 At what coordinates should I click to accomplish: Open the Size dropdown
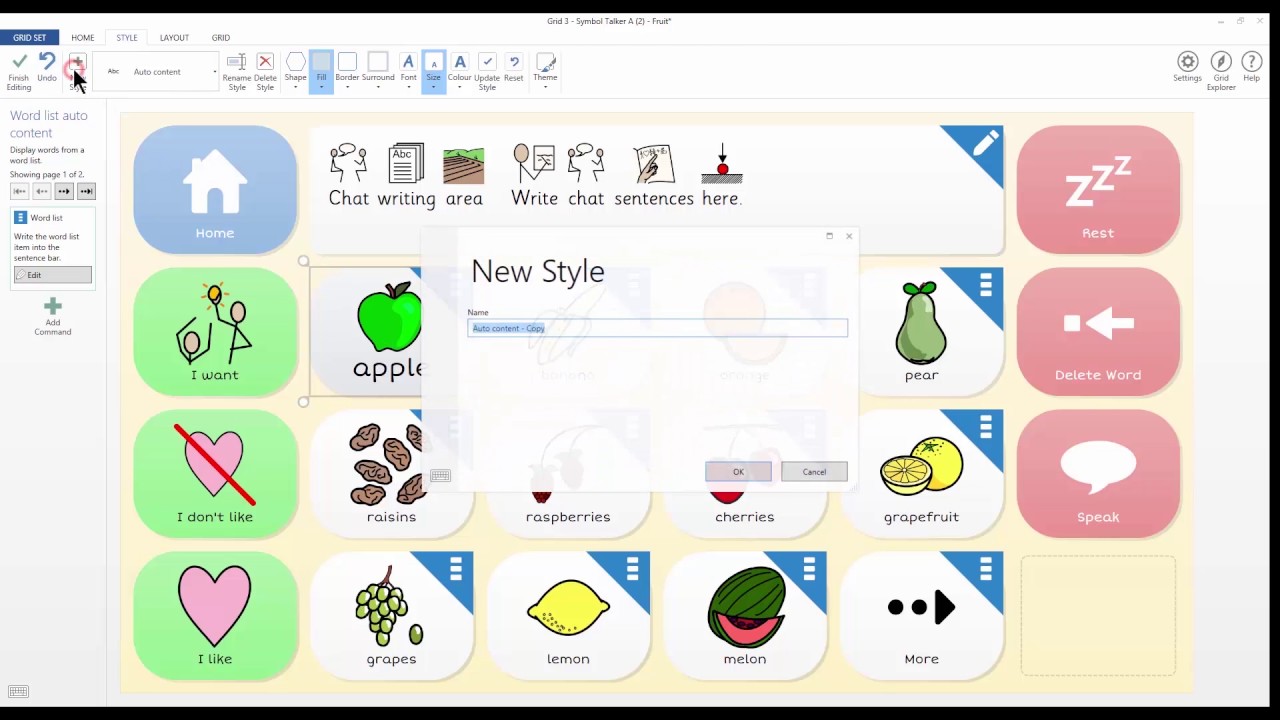coord(433,71)
